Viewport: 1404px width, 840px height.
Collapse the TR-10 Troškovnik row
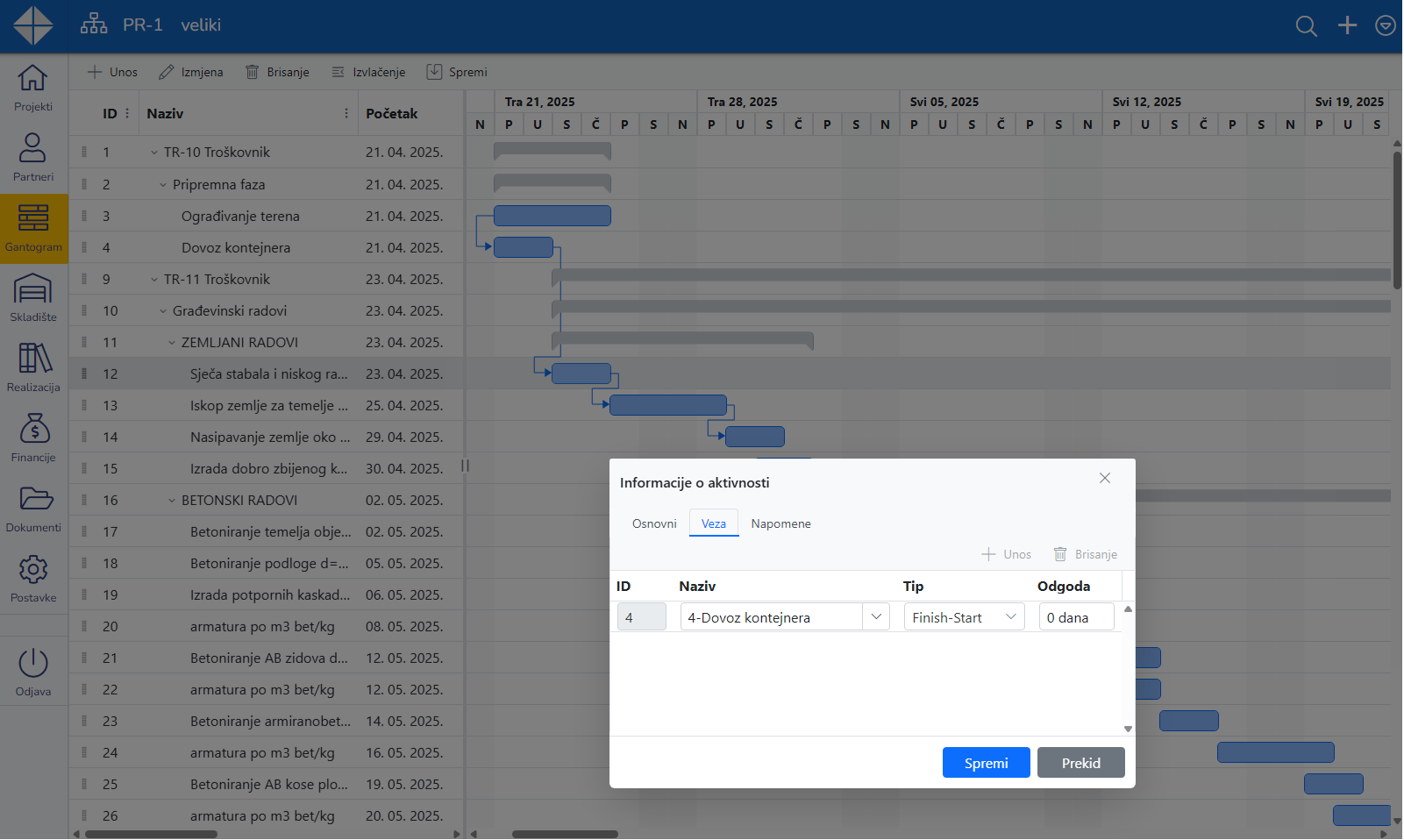tap(154, 153)
